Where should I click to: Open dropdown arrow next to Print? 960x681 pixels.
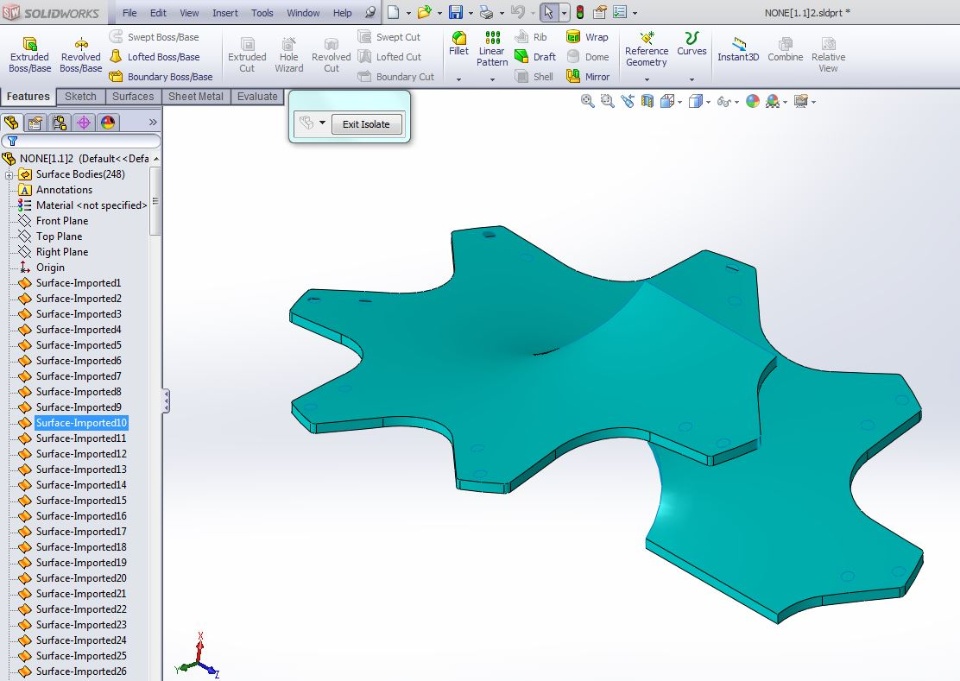pos(501,13)
